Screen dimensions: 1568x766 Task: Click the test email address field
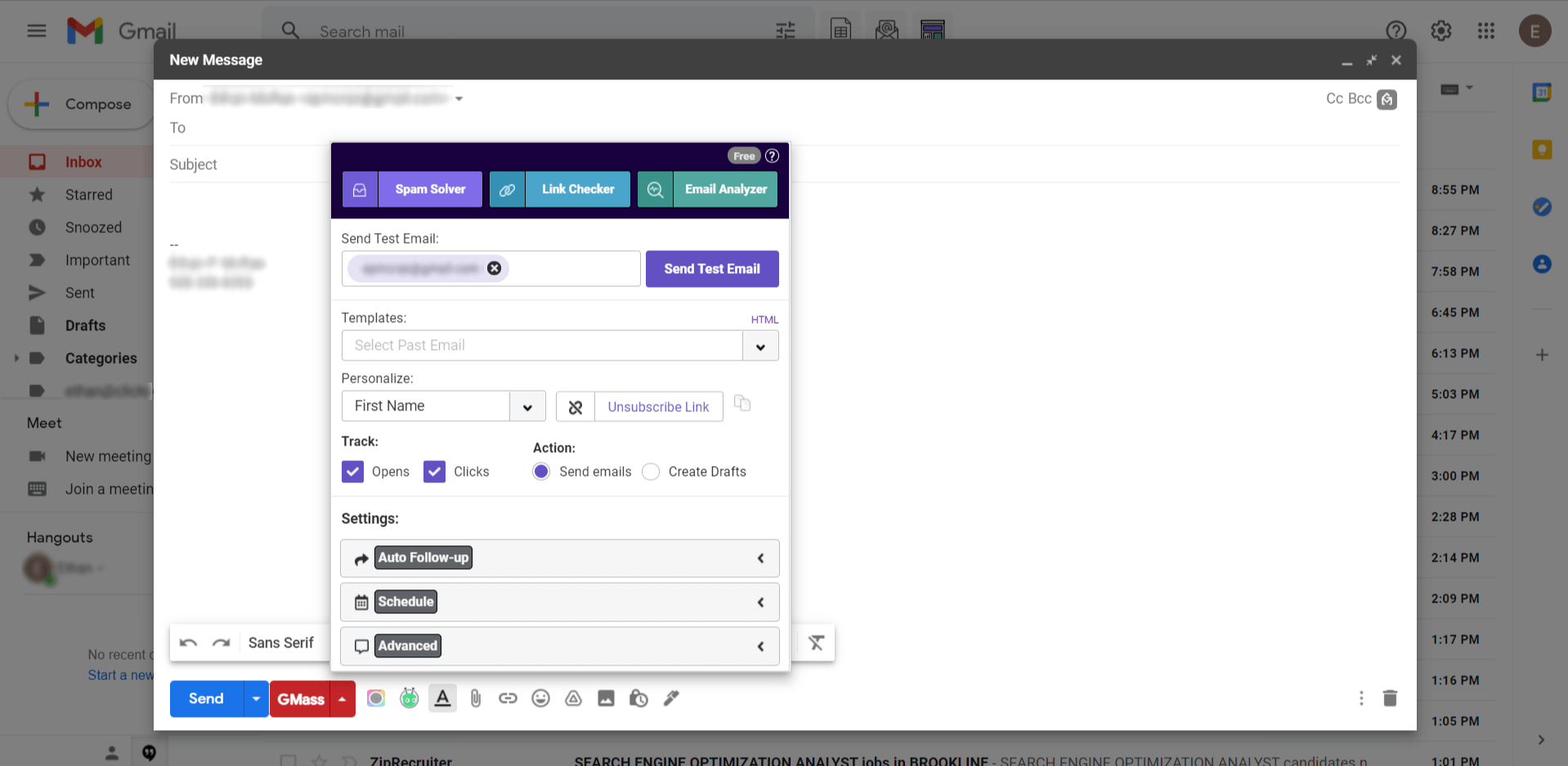491,269
